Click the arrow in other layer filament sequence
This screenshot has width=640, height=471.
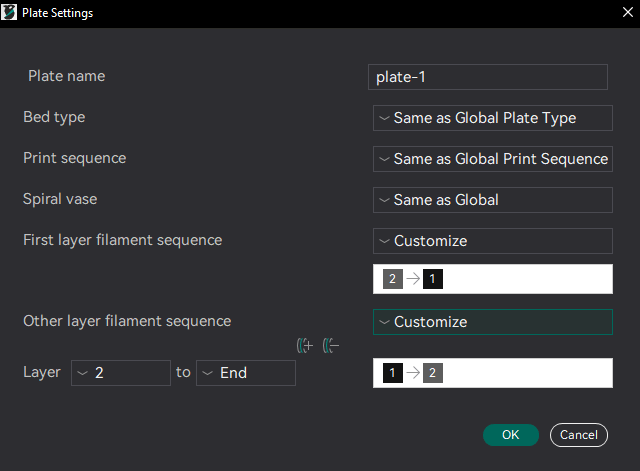point(413,373)
